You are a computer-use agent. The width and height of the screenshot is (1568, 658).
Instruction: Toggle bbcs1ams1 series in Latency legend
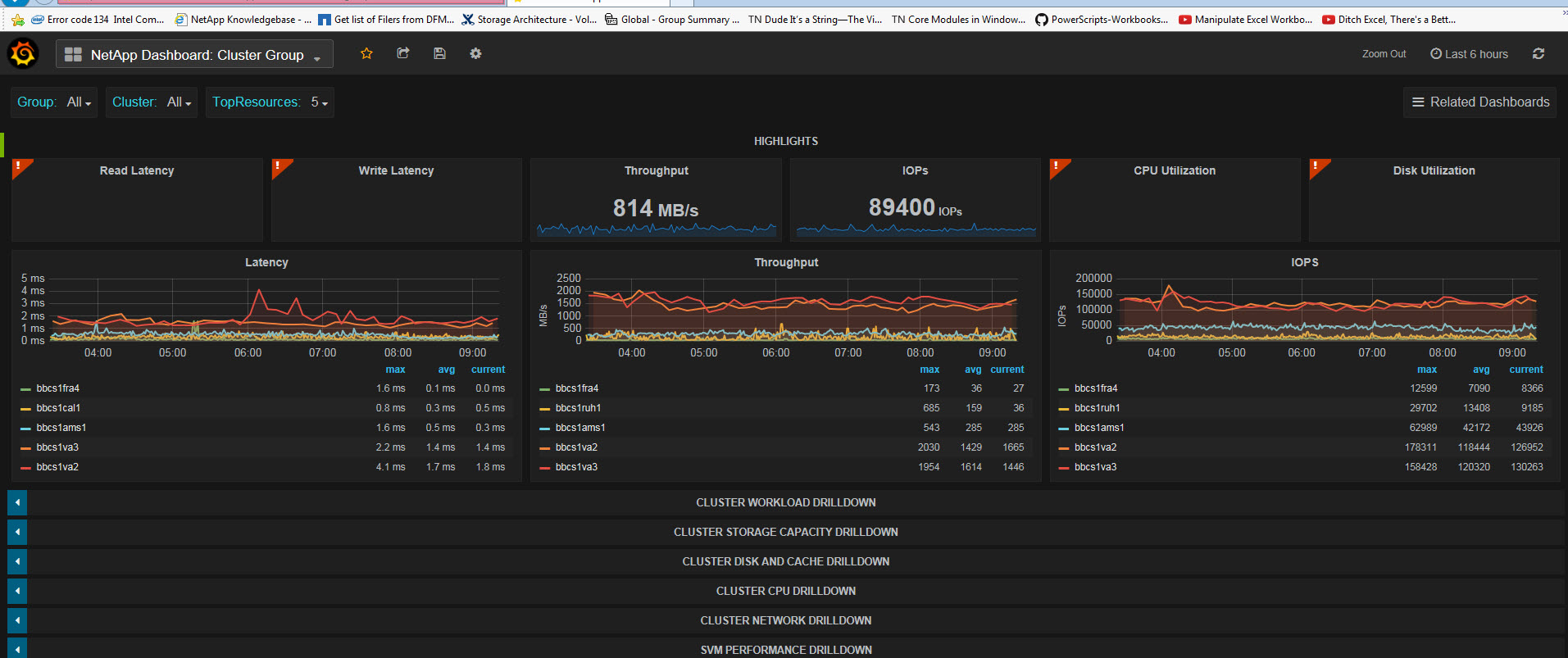(61, 428)
